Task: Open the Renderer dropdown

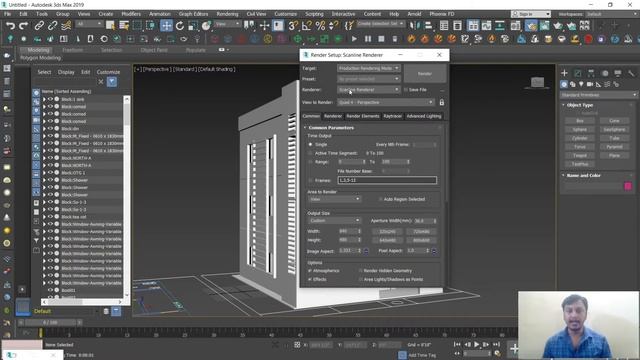Action: 369,89
